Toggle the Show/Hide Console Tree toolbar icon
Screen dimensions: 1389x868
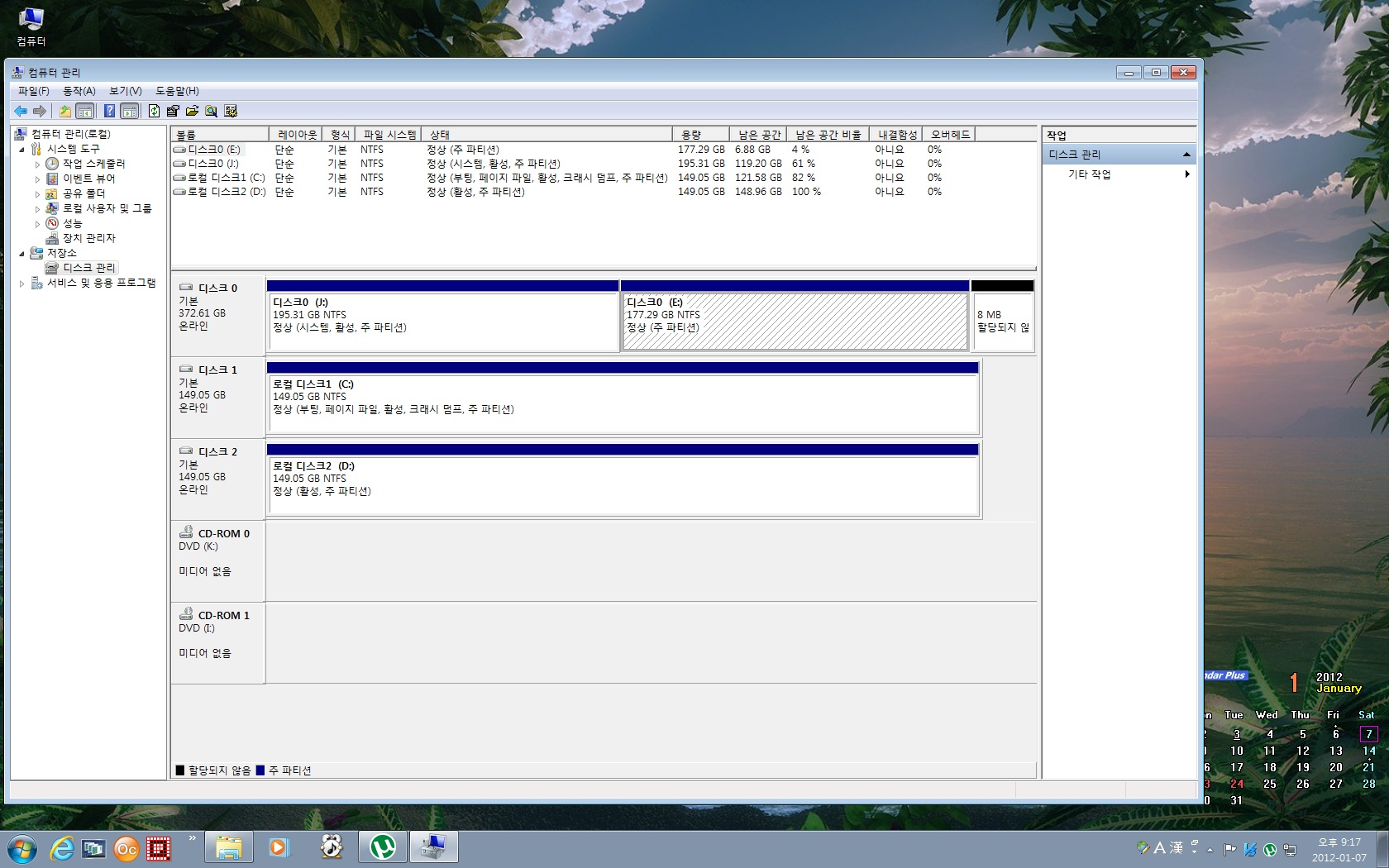click(84, 111)
